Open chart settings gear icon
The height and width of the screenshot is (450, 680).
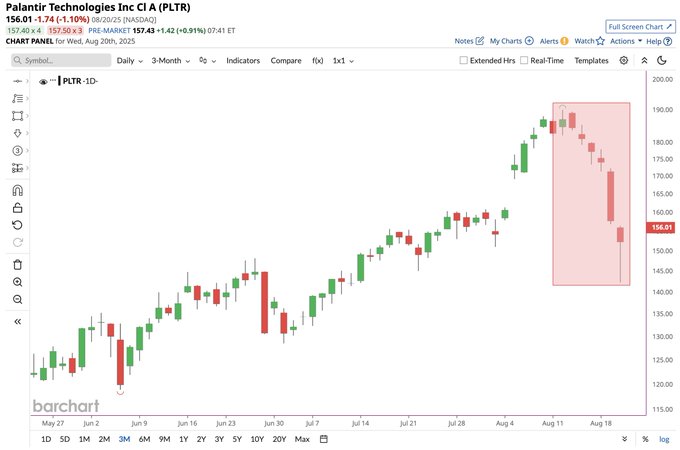point(624,60)
